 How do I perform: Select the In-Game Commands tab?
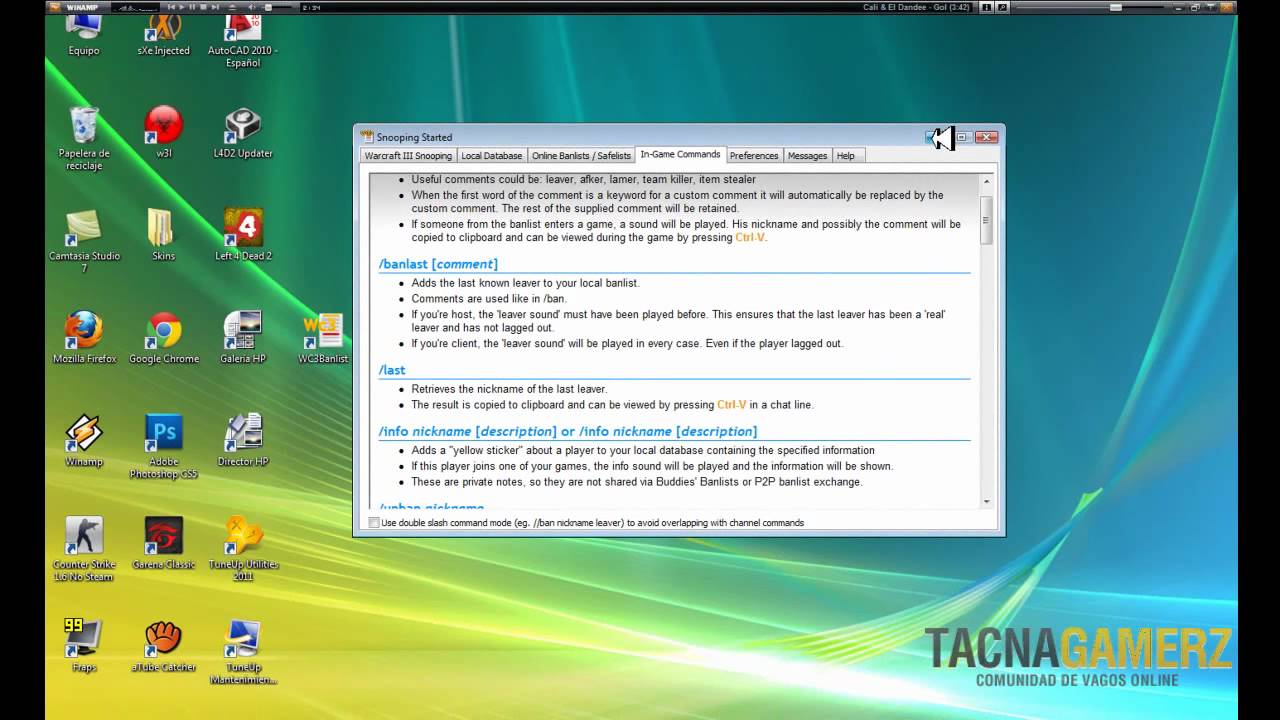point(680,155)
